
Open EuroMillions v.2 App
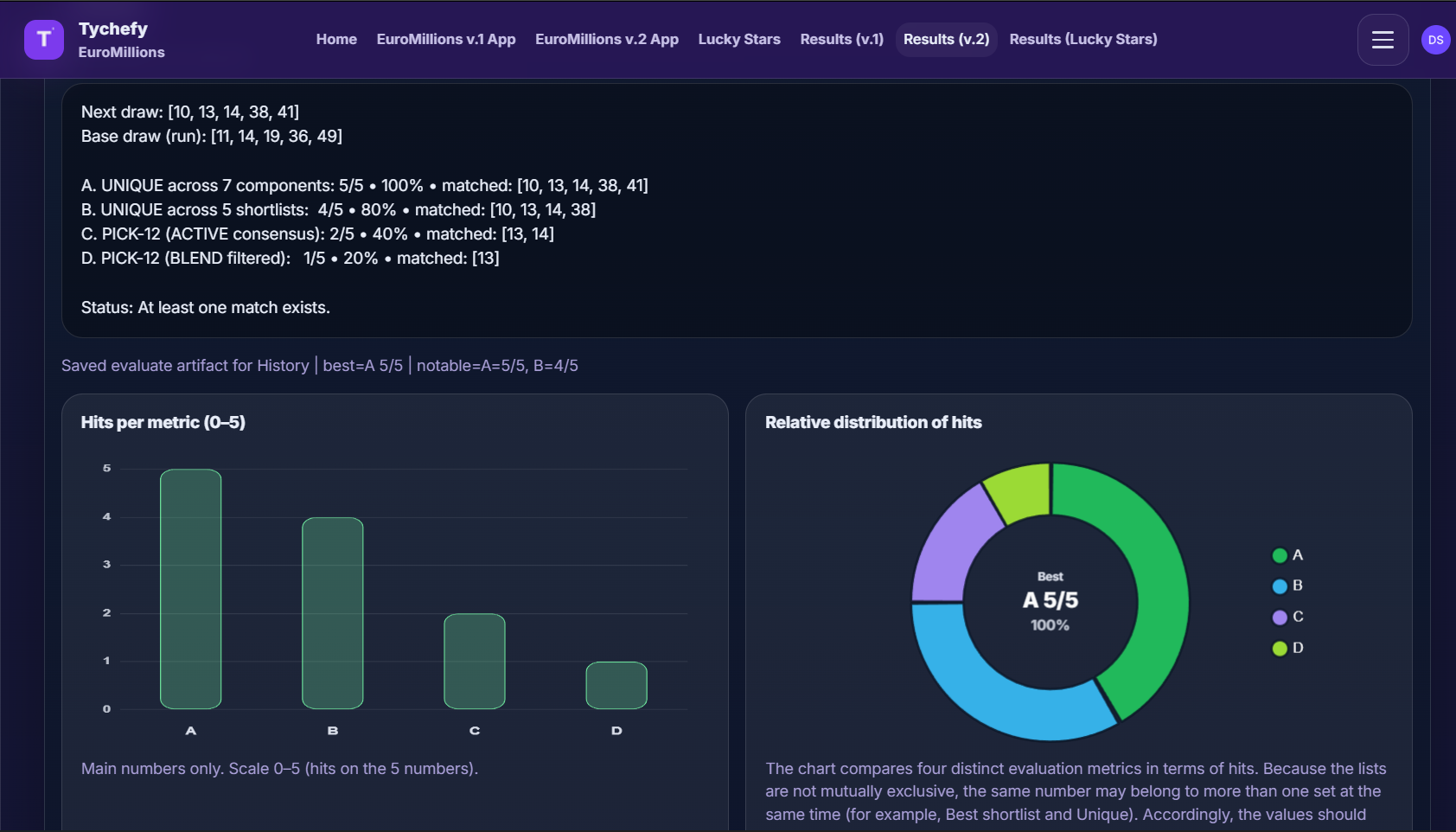(x=607, y=40)
